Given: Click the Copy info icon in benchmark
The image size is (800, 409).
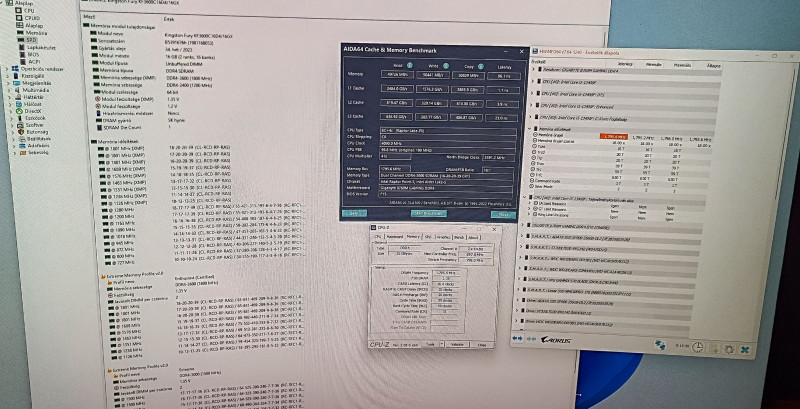Looking at the screenshot, I should pos(481,66).
